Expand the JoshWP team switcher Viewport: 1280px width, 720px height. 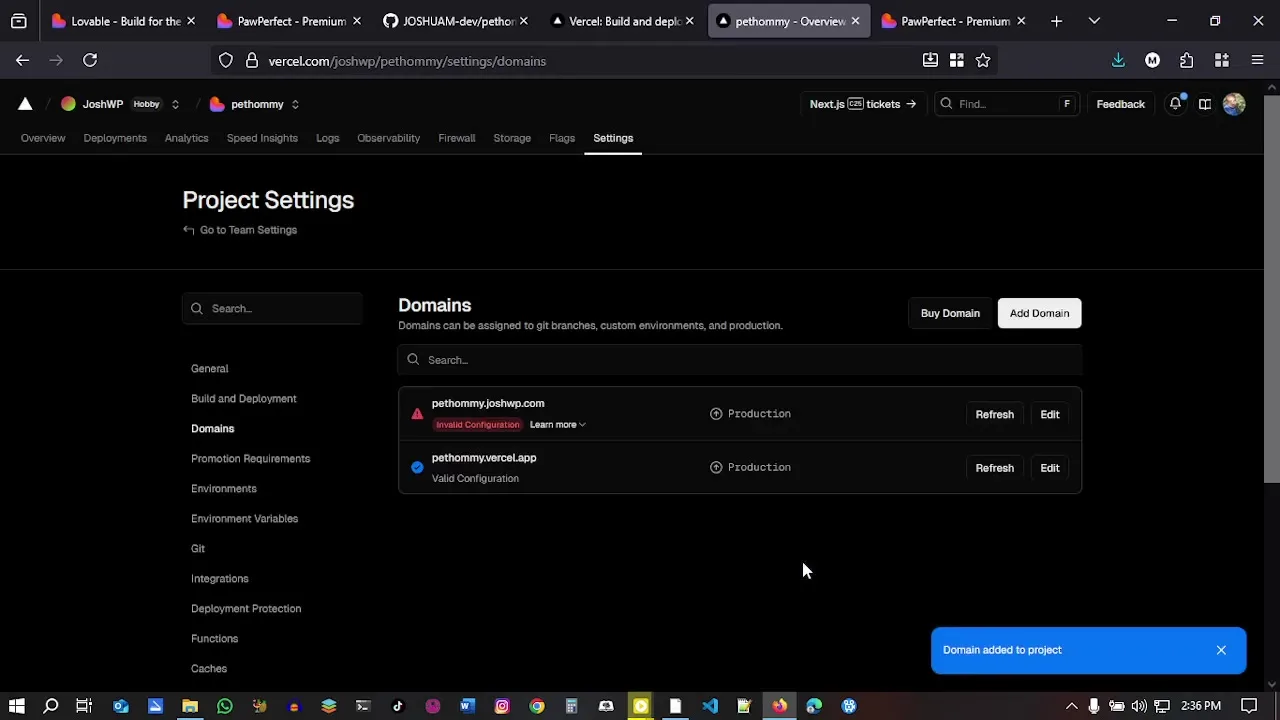(175, 104)
